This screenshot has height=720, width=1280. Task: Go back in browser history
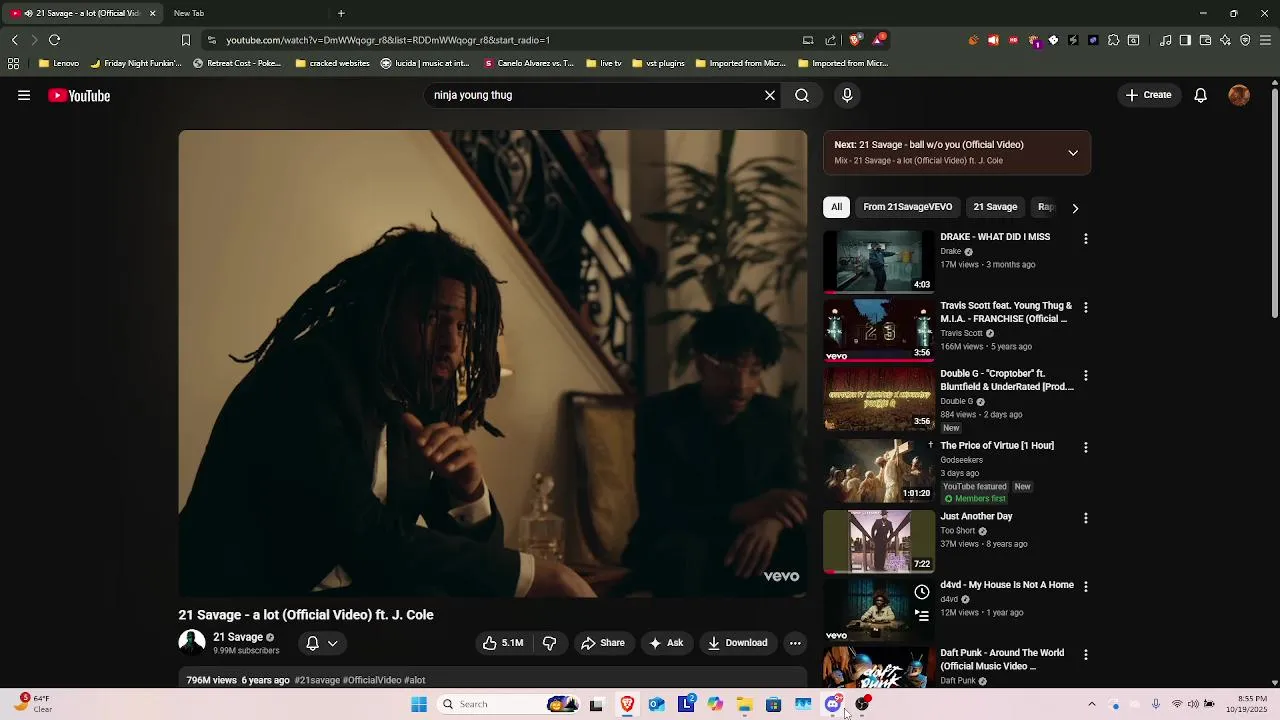[14, 40]
